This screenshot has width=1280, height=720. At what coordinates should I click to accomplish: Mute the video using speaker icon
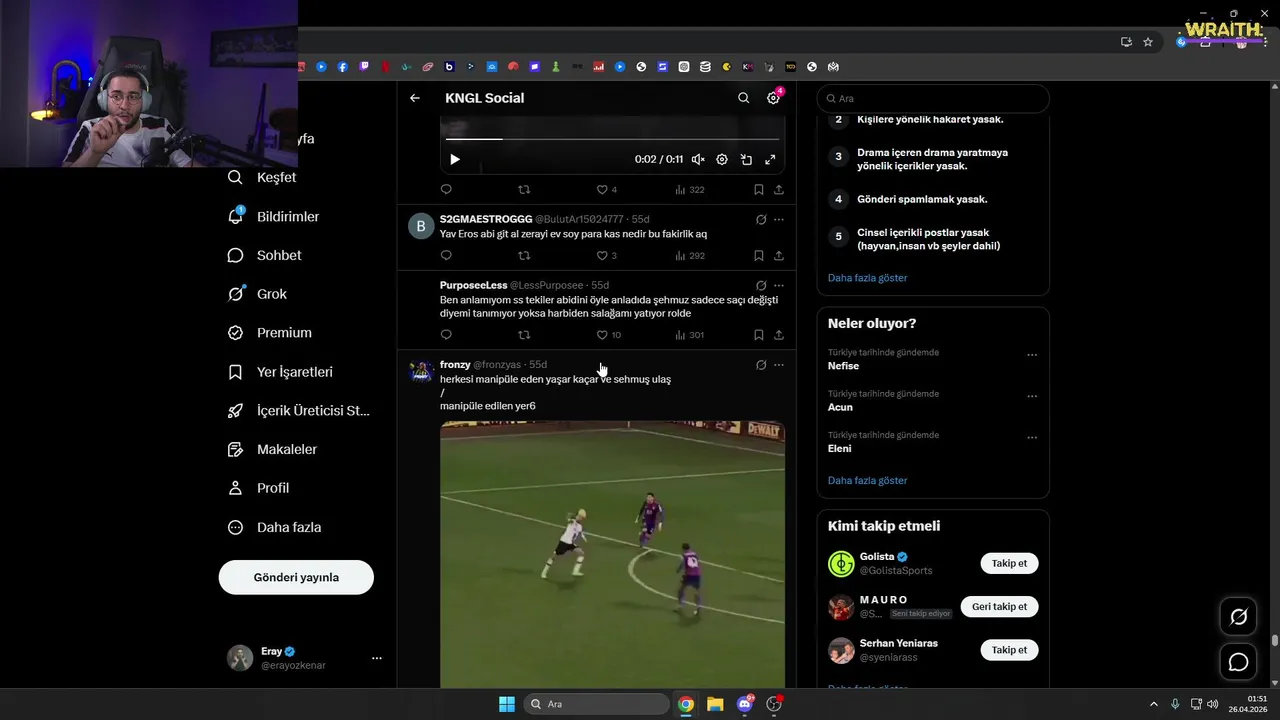[x=698, y=159]
